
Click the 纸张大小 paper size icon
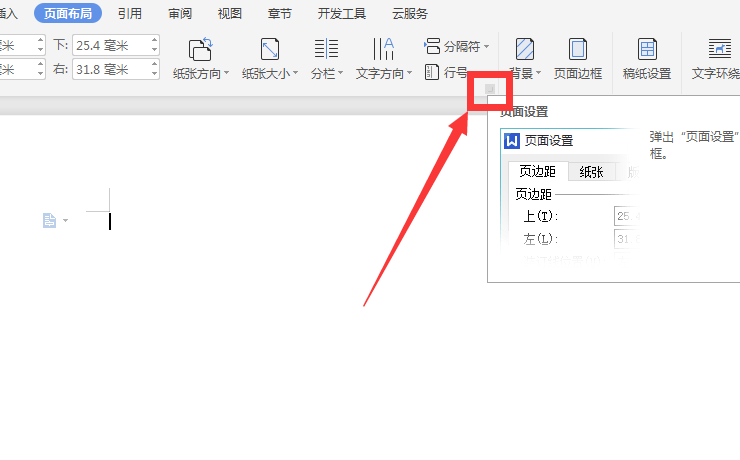pyautogui.click(x=270, y=49)
